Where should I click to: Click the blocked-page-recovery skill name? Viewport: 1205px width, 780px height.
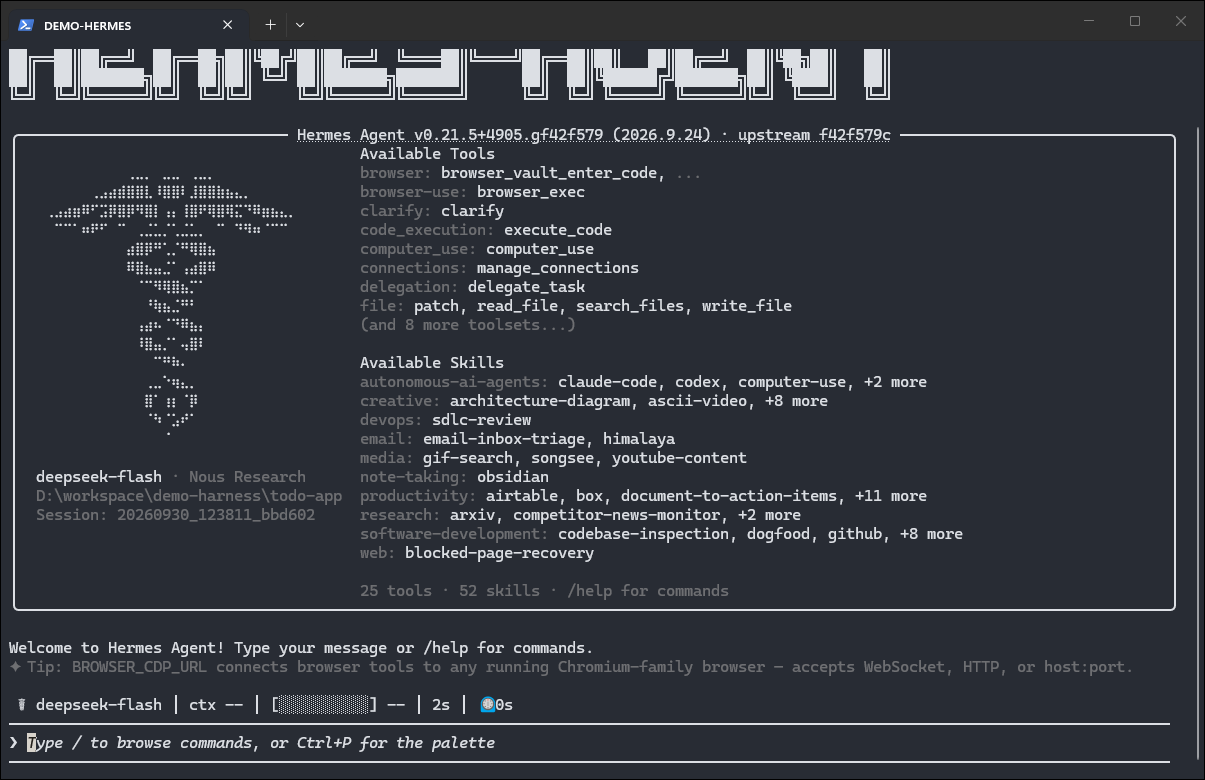coord(499,553)
